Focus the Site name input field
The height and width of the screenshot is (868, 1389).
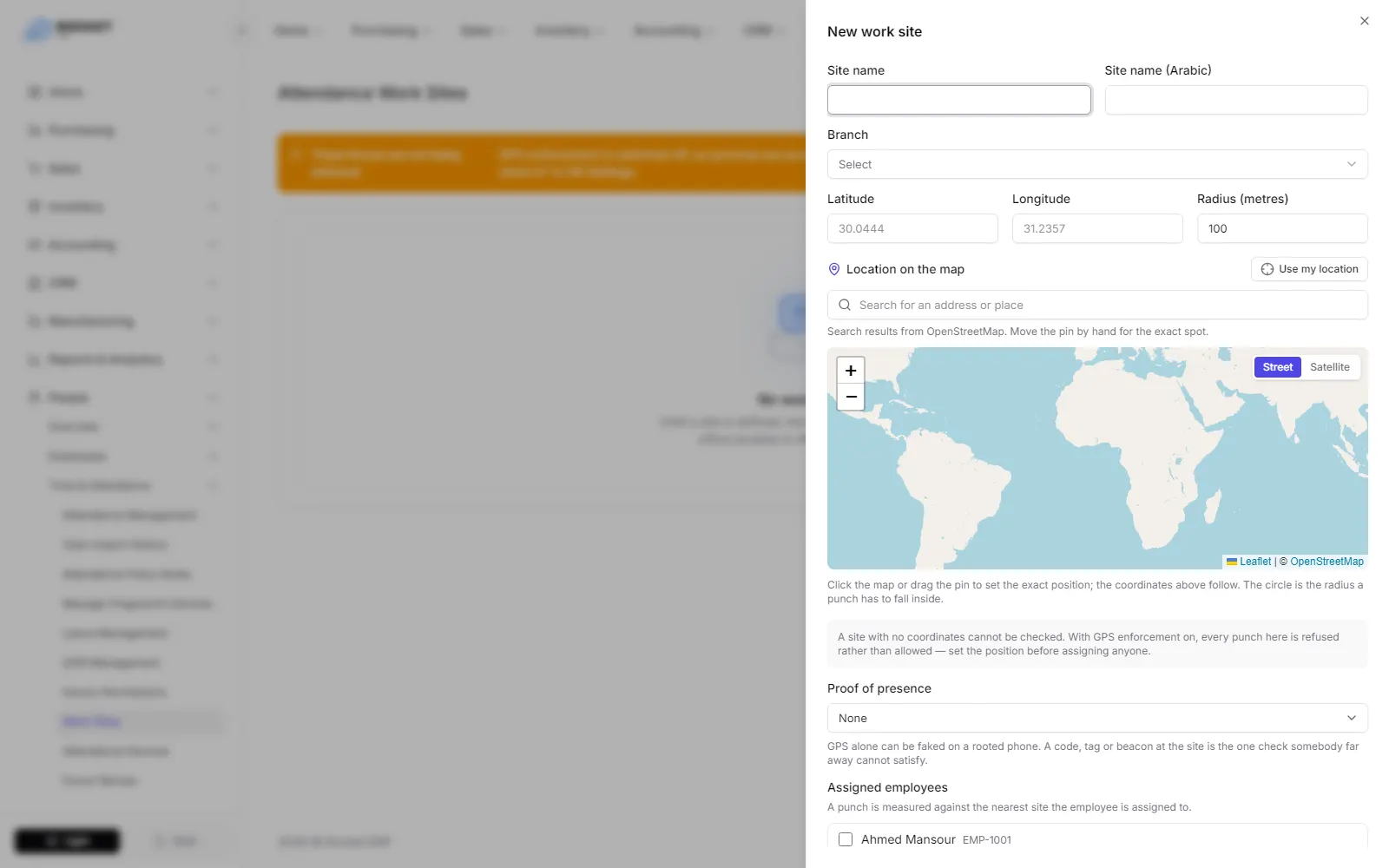[x=959, y=100]
